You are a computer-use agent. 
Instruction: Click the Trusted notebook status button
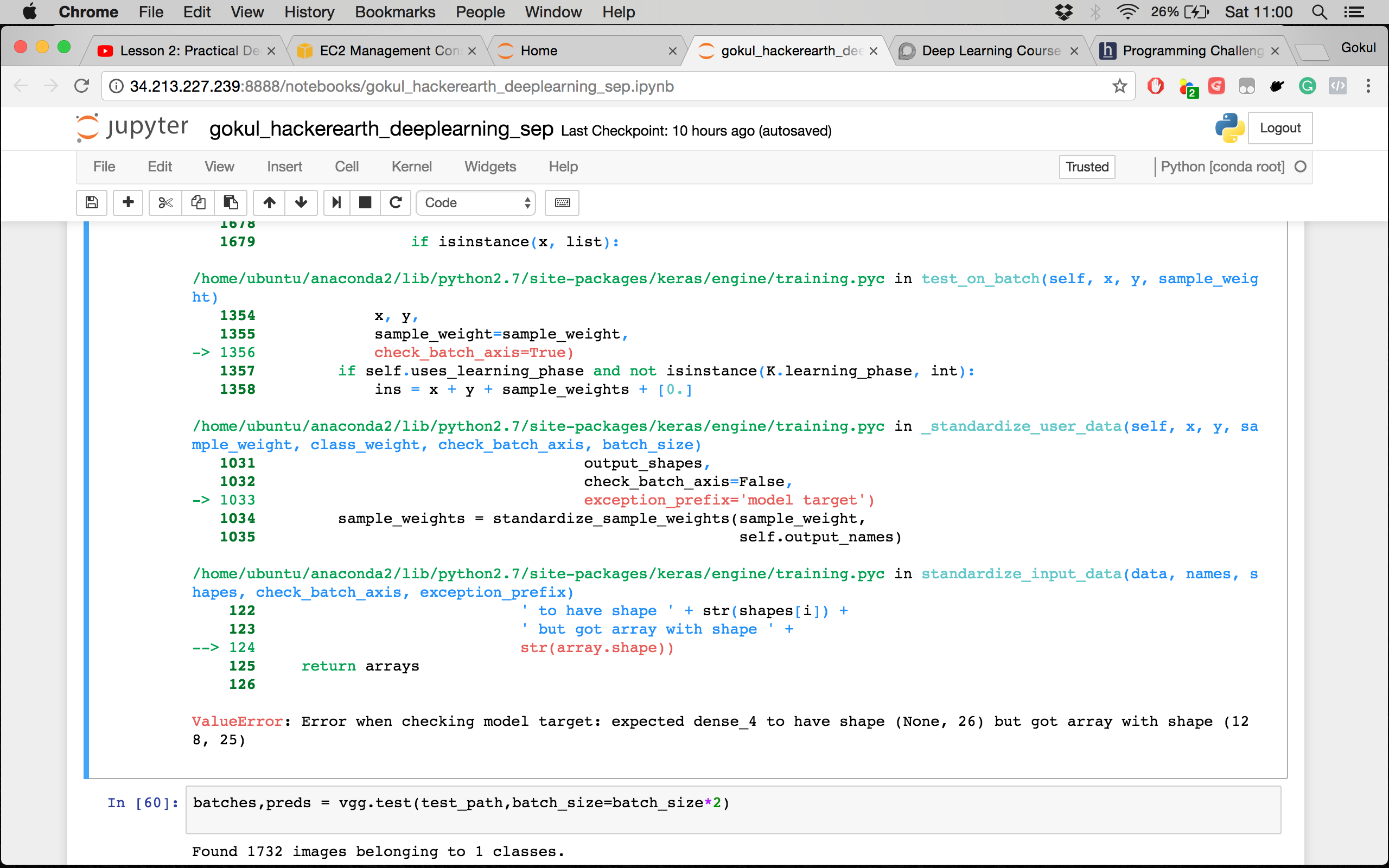point(1086,167)
